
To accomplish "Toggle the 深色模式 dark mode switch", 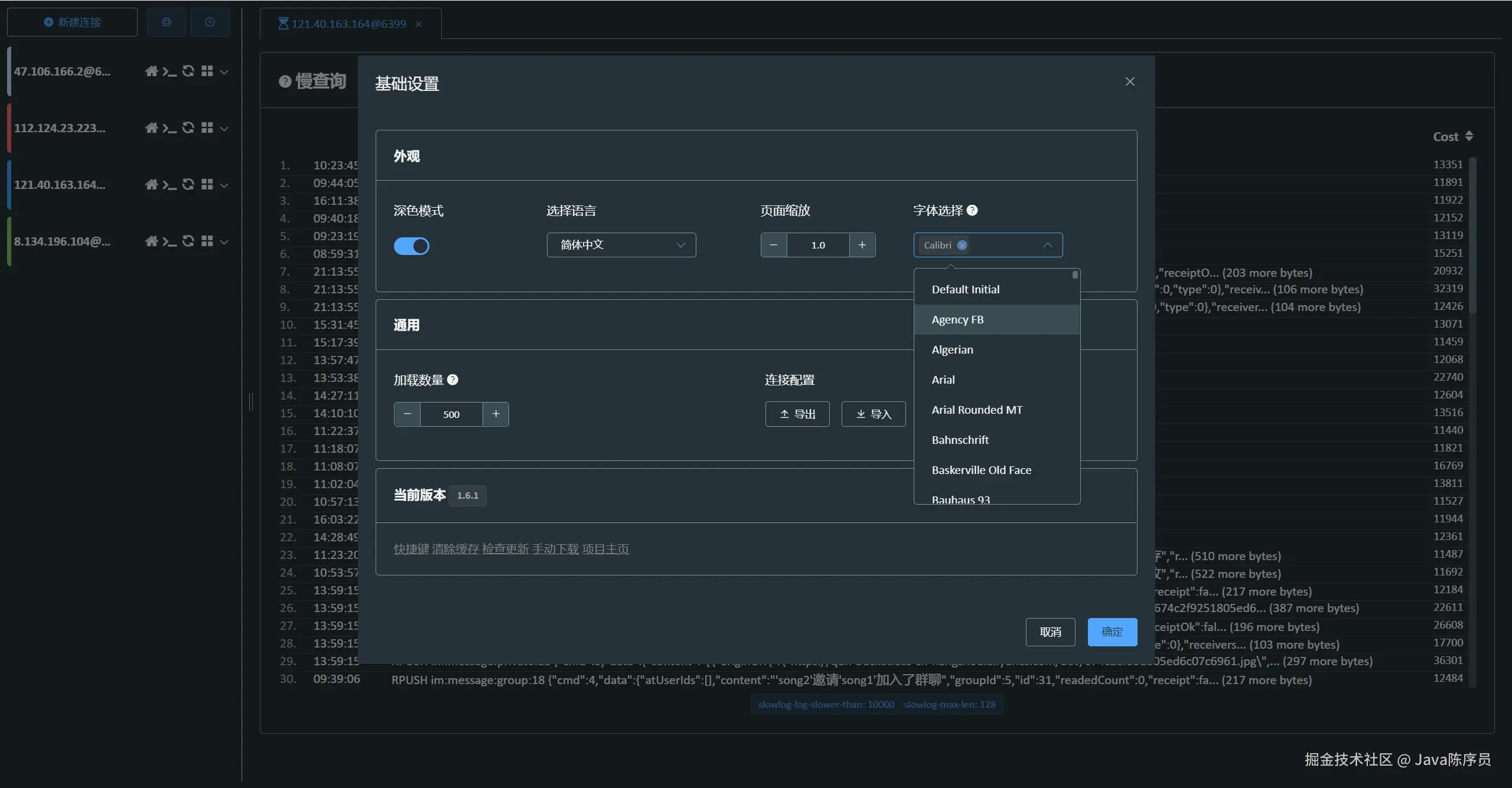I will pos(412,246).
